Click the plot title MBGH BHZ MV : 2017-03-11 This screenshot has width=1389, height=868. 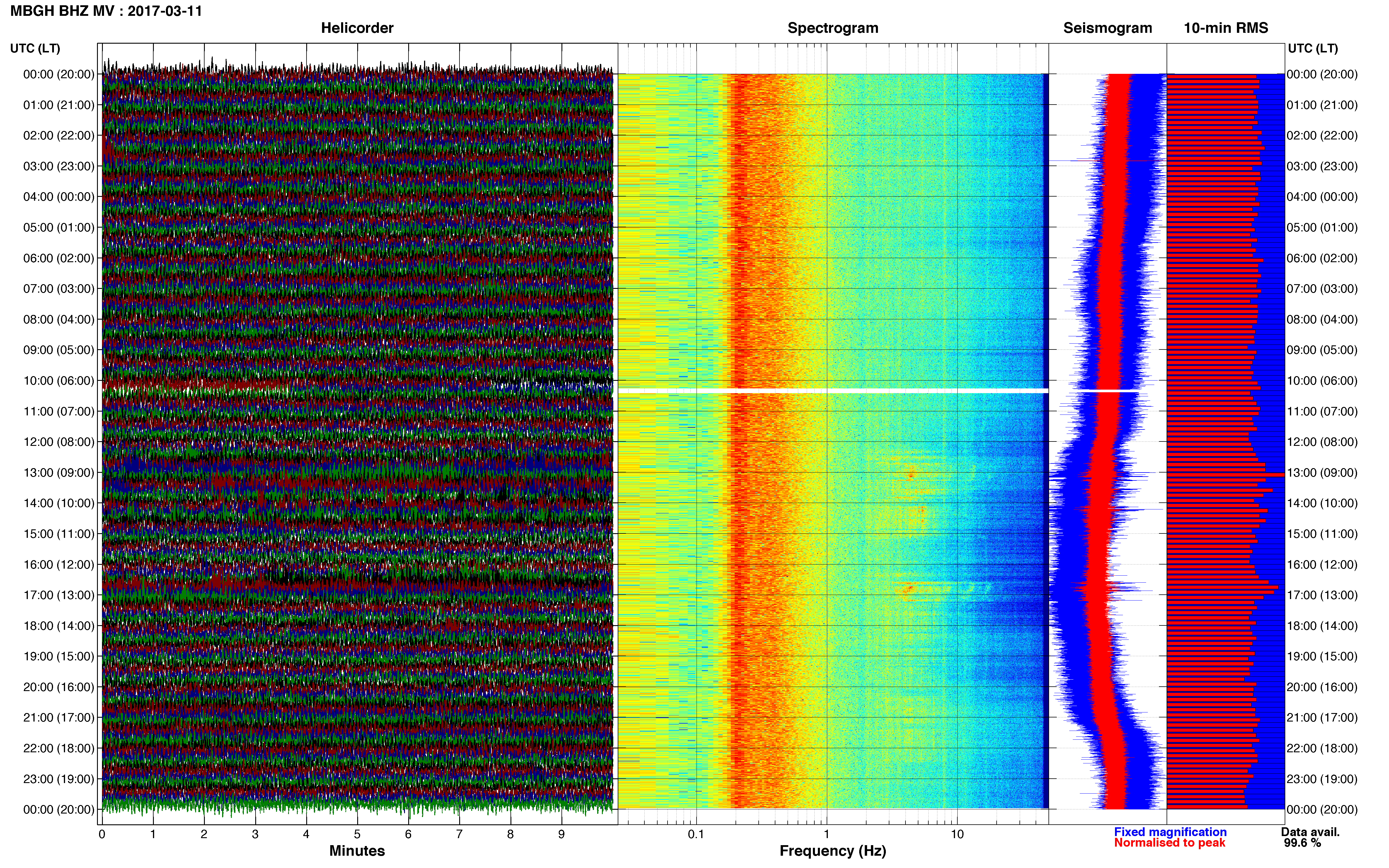coord(106,11)
